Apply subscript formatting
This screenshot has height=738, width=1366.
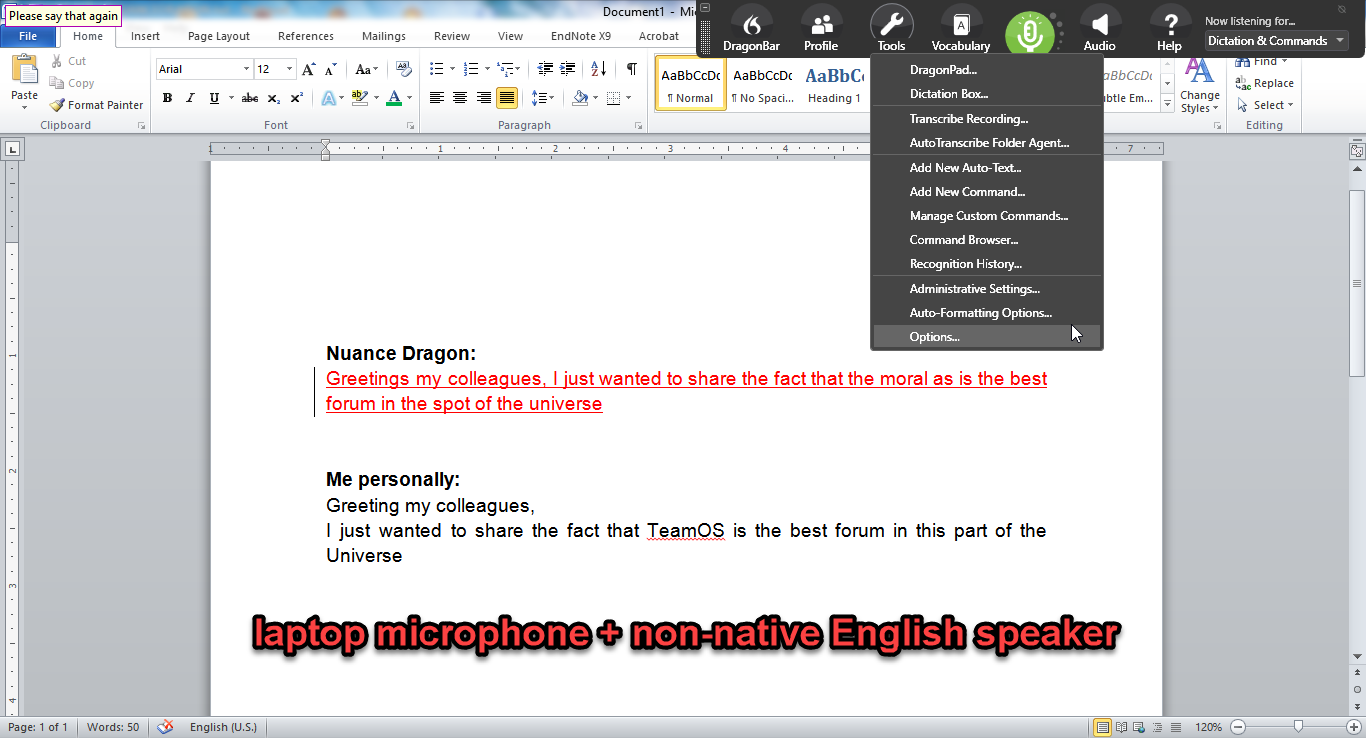(274, 98)
